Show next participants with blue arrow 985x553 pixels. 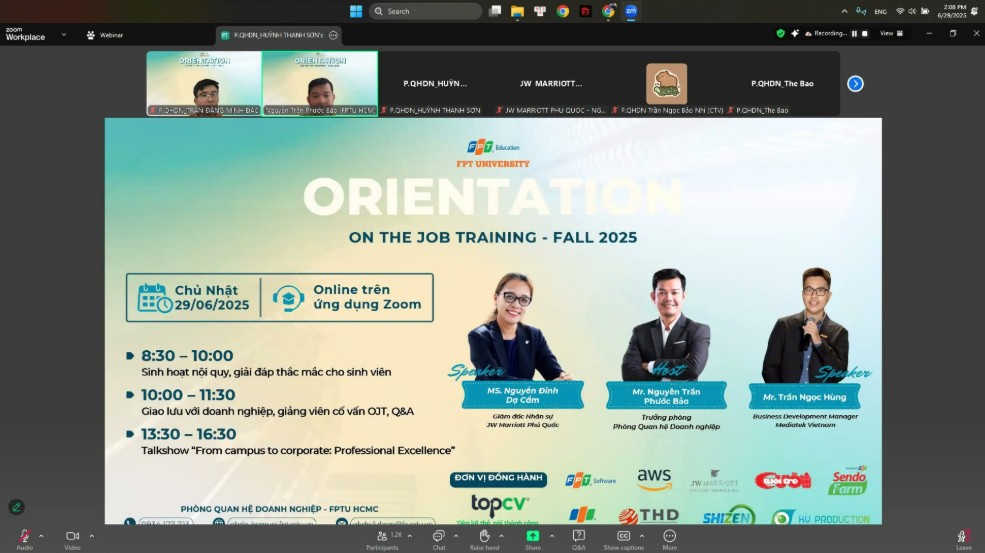855,84
